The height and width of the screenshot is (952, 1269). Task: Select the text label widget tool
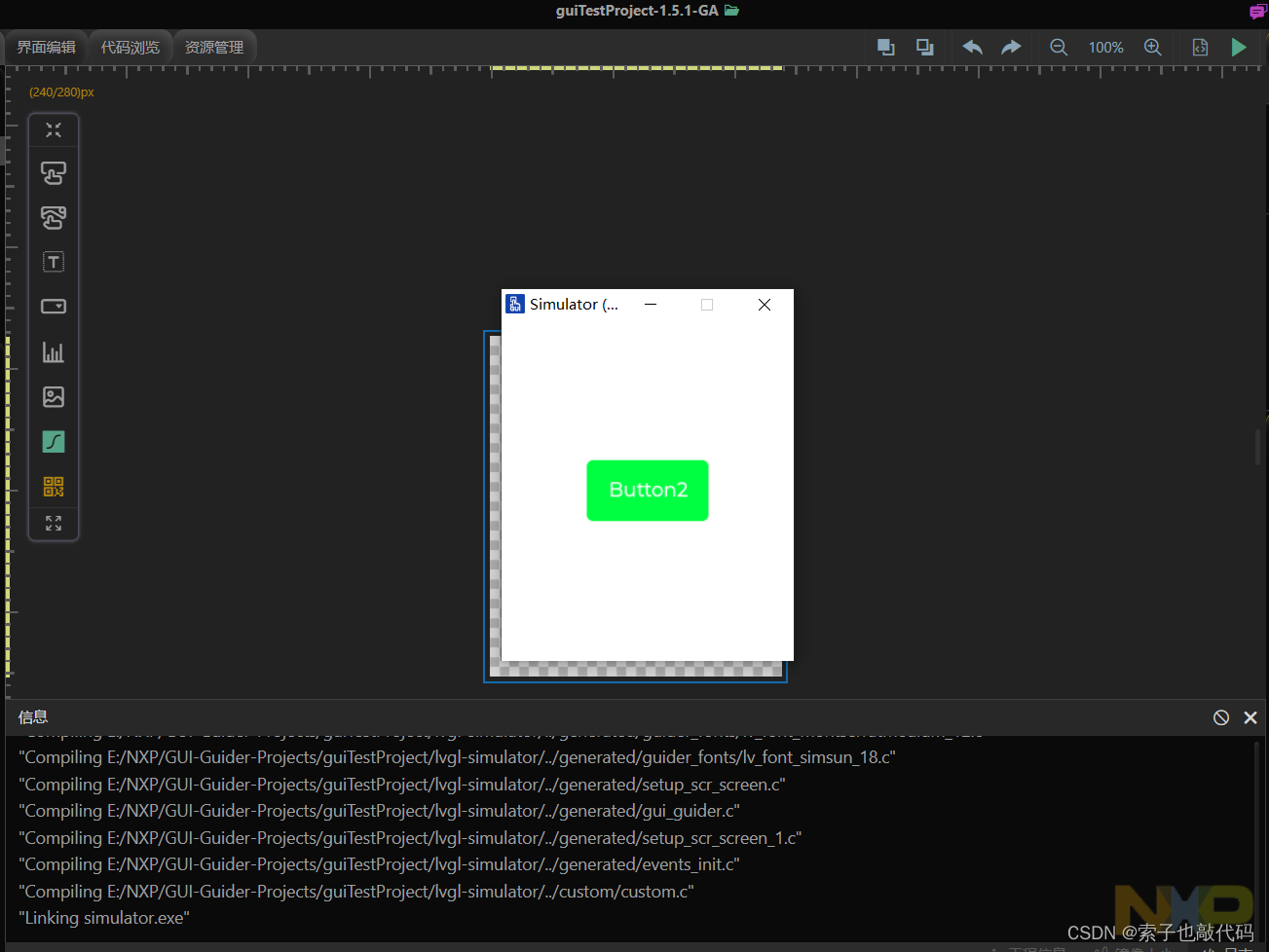click(x=54, y=262)
